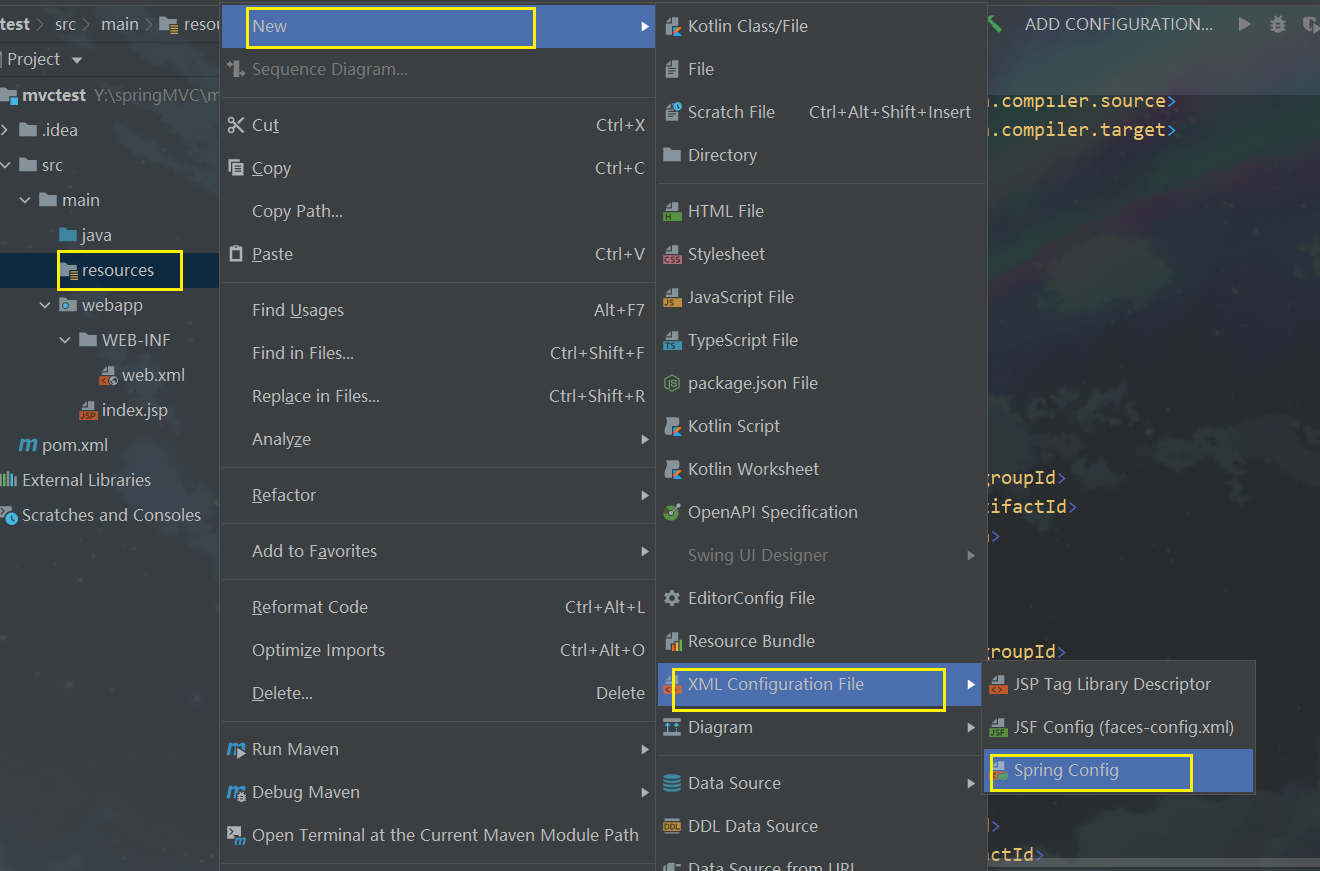Open the Add to Favorites submenu
Viewport: 1320px width, 871px height.
tap(437, 551)
